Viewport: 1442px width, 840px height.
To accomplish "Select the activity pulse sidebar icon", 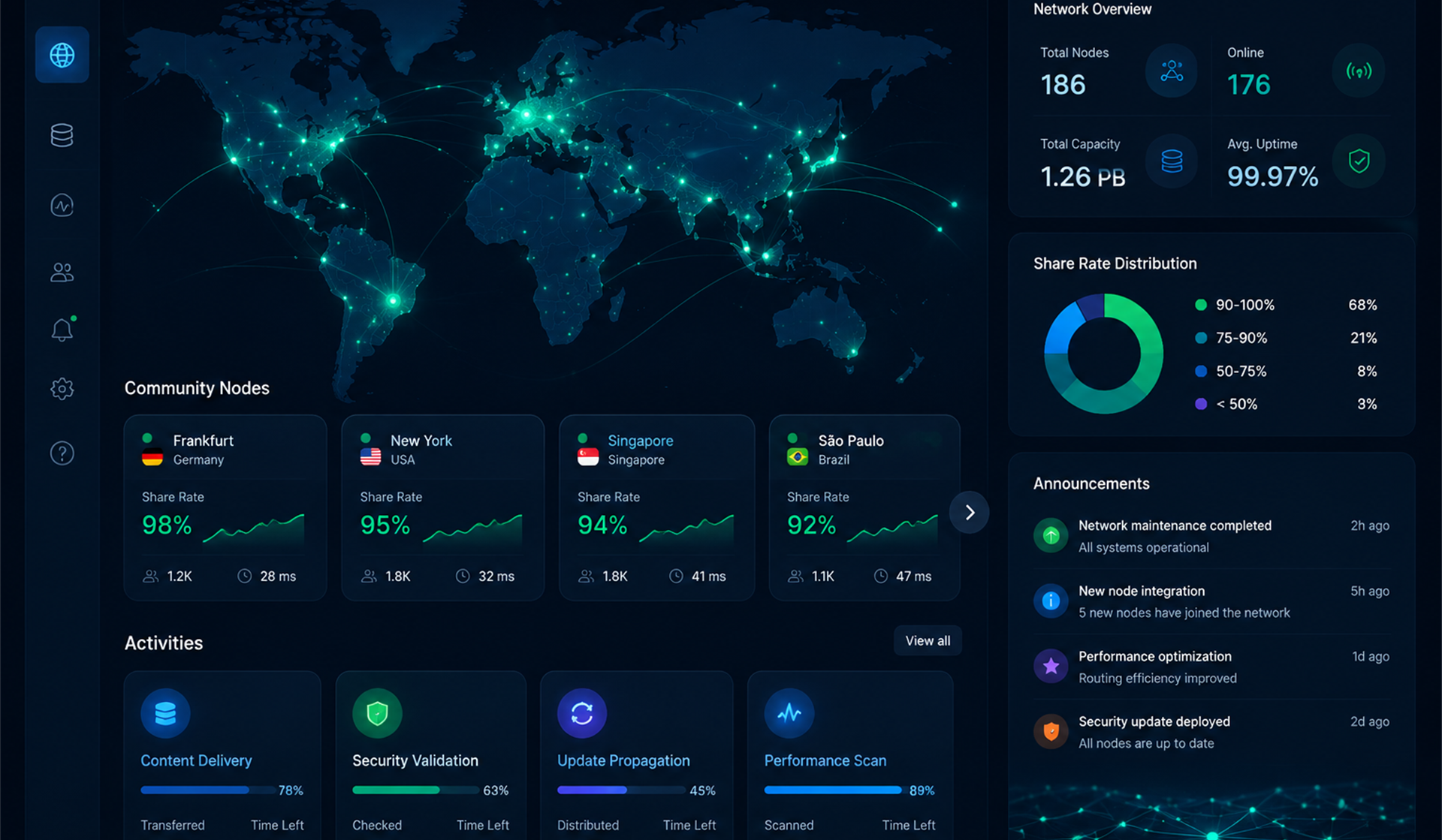I will click(62, 205).
